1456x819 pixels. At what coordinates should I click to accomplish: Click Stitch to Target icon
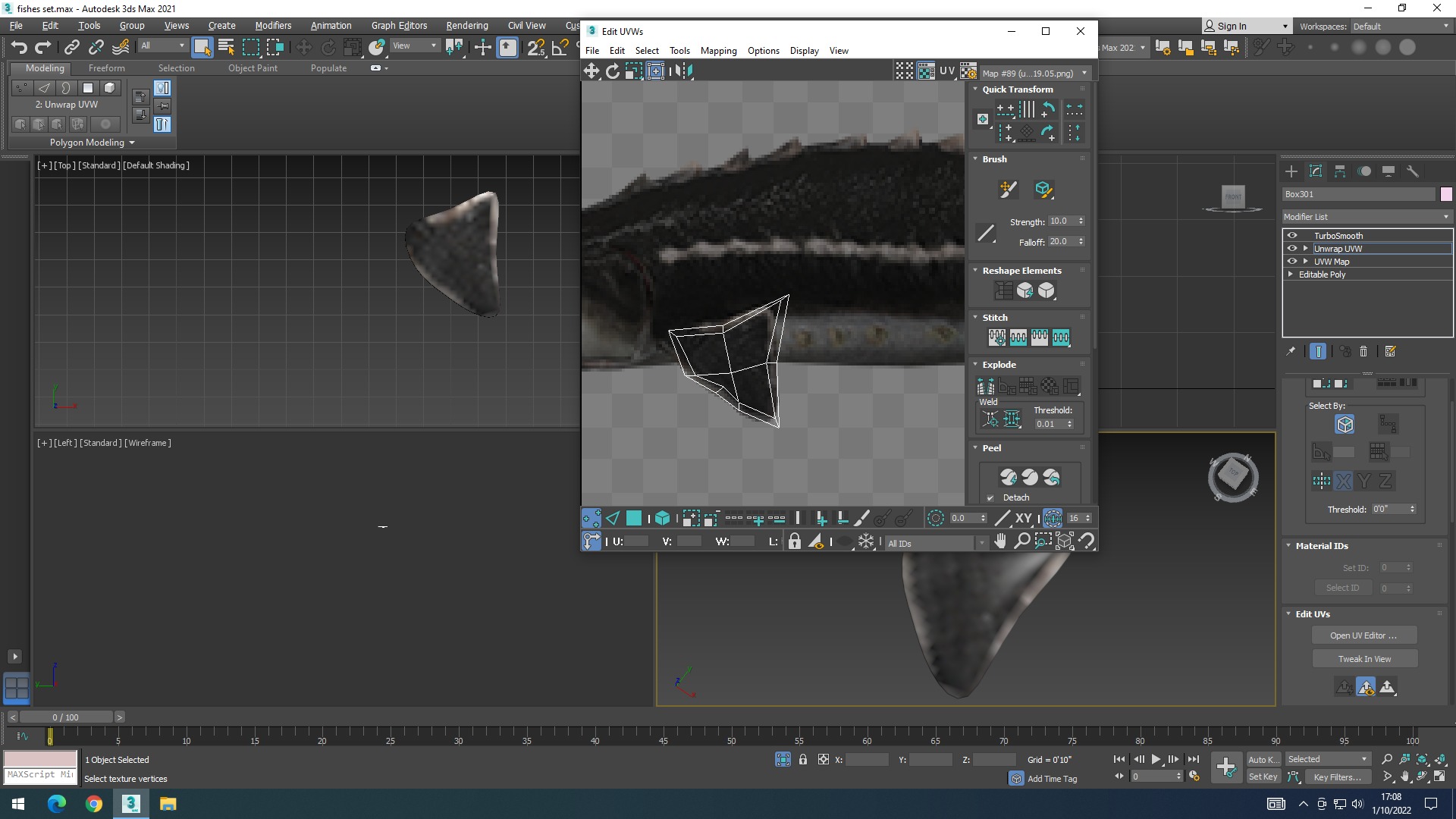[997, 337]
